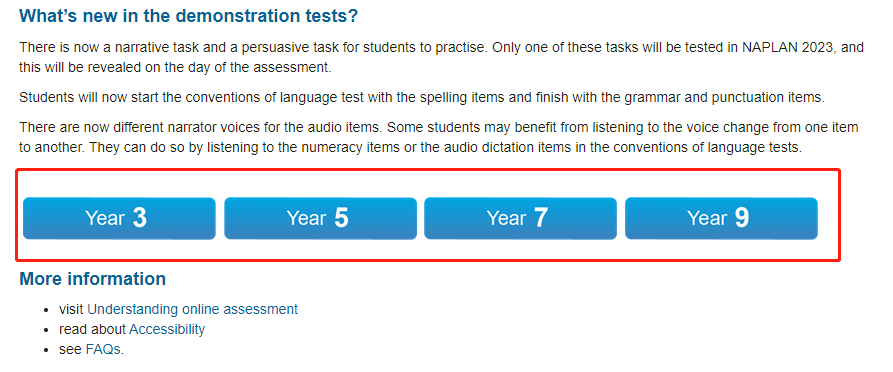Click the bullet point beside 'read about'

(47, 330)
